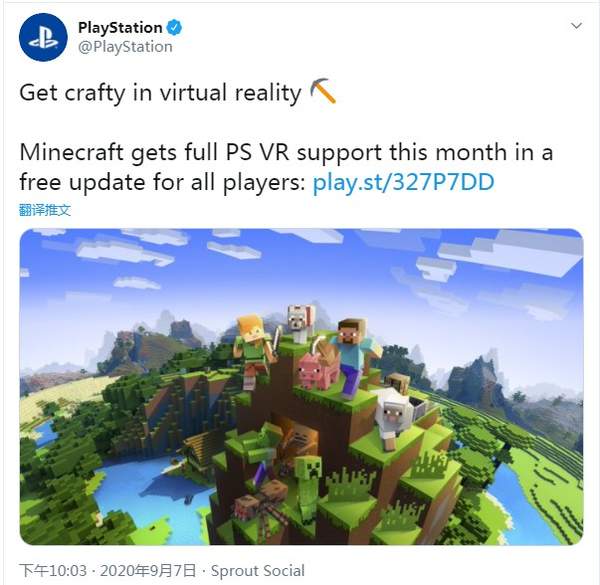Click the green Creeper in the image
Viewport: 600px width, 585px height.
coord(308,488)
